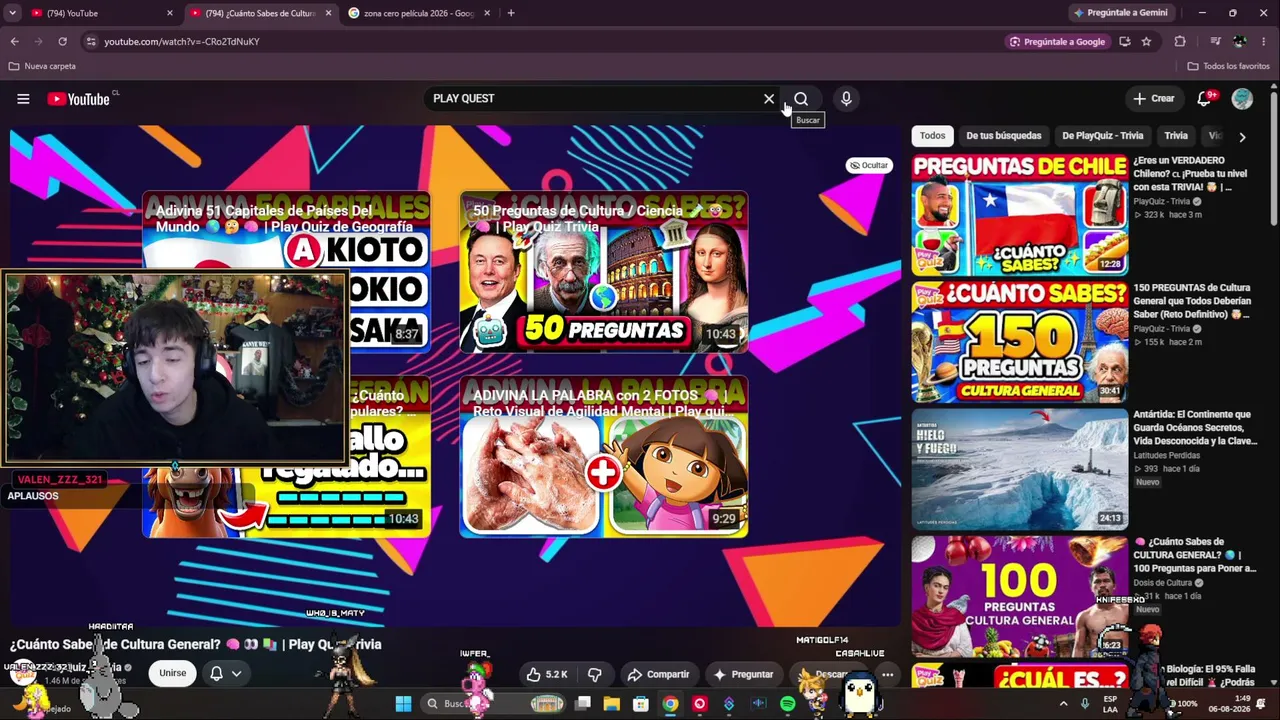Like the video with 5.2 K likes
Screen dimensions: 1280x720
click(x=547, y=674)
